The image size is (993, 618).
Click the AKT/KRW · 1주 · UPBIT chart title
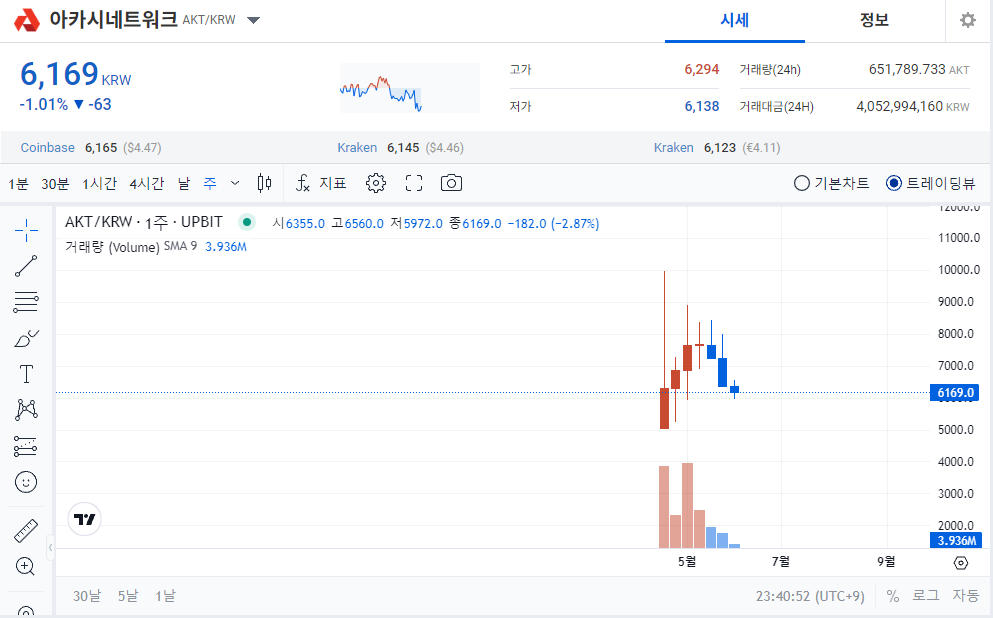[x=144, y=222]
